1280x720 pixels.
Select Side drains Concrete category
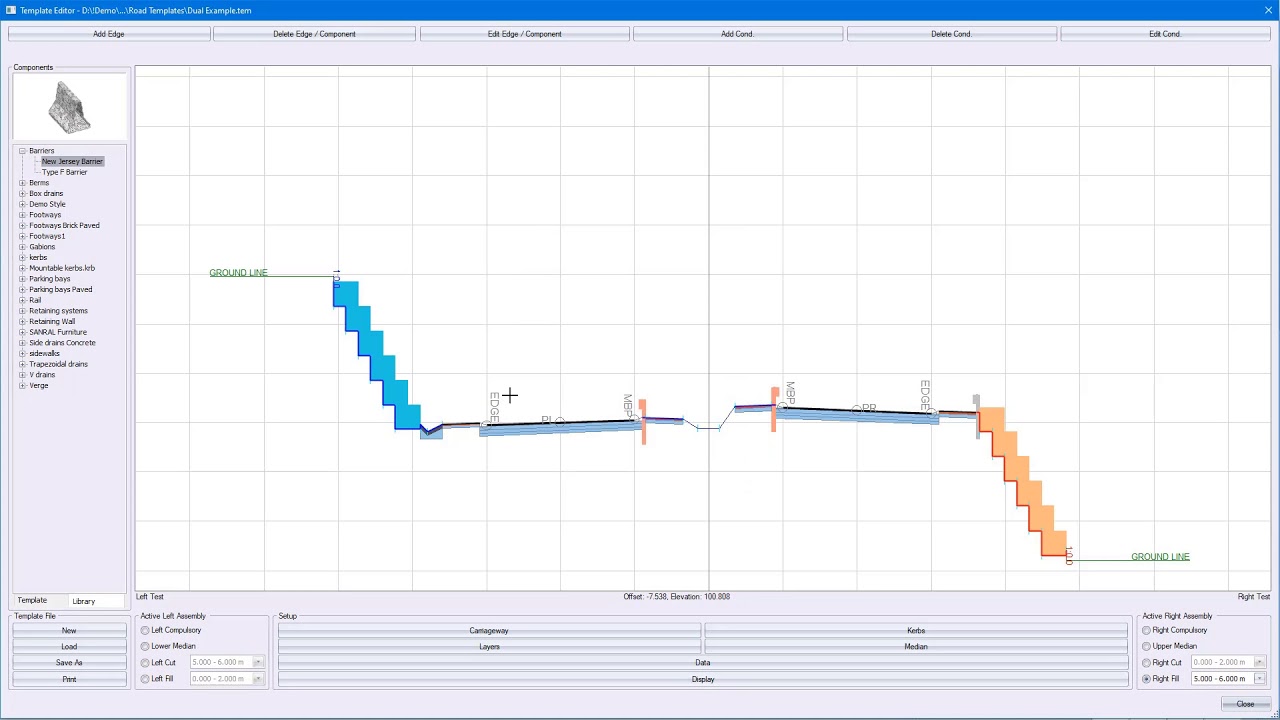tap(62, 343)
